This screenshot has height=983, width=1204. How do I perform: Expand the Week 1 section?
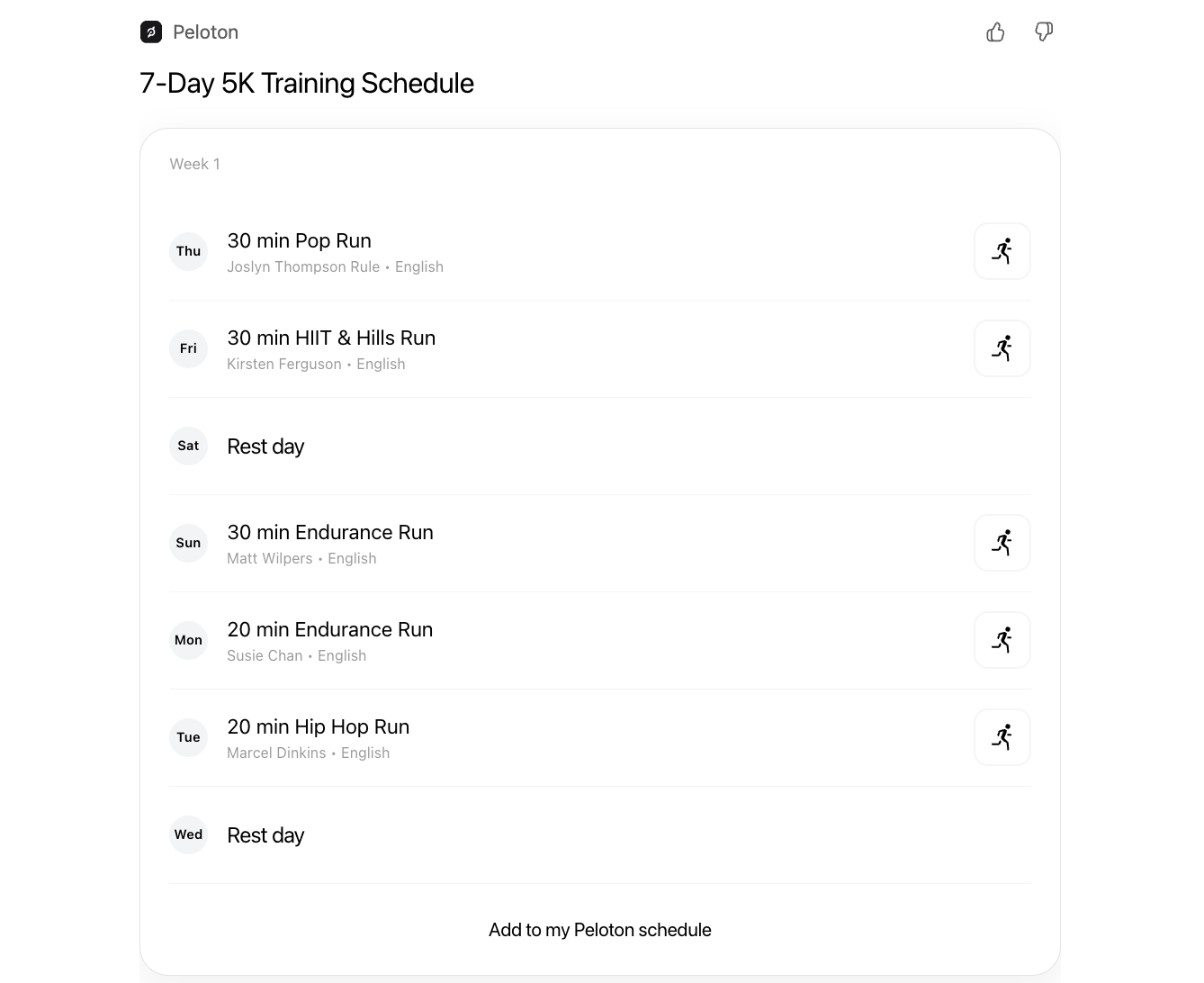[x=194, y=164]
